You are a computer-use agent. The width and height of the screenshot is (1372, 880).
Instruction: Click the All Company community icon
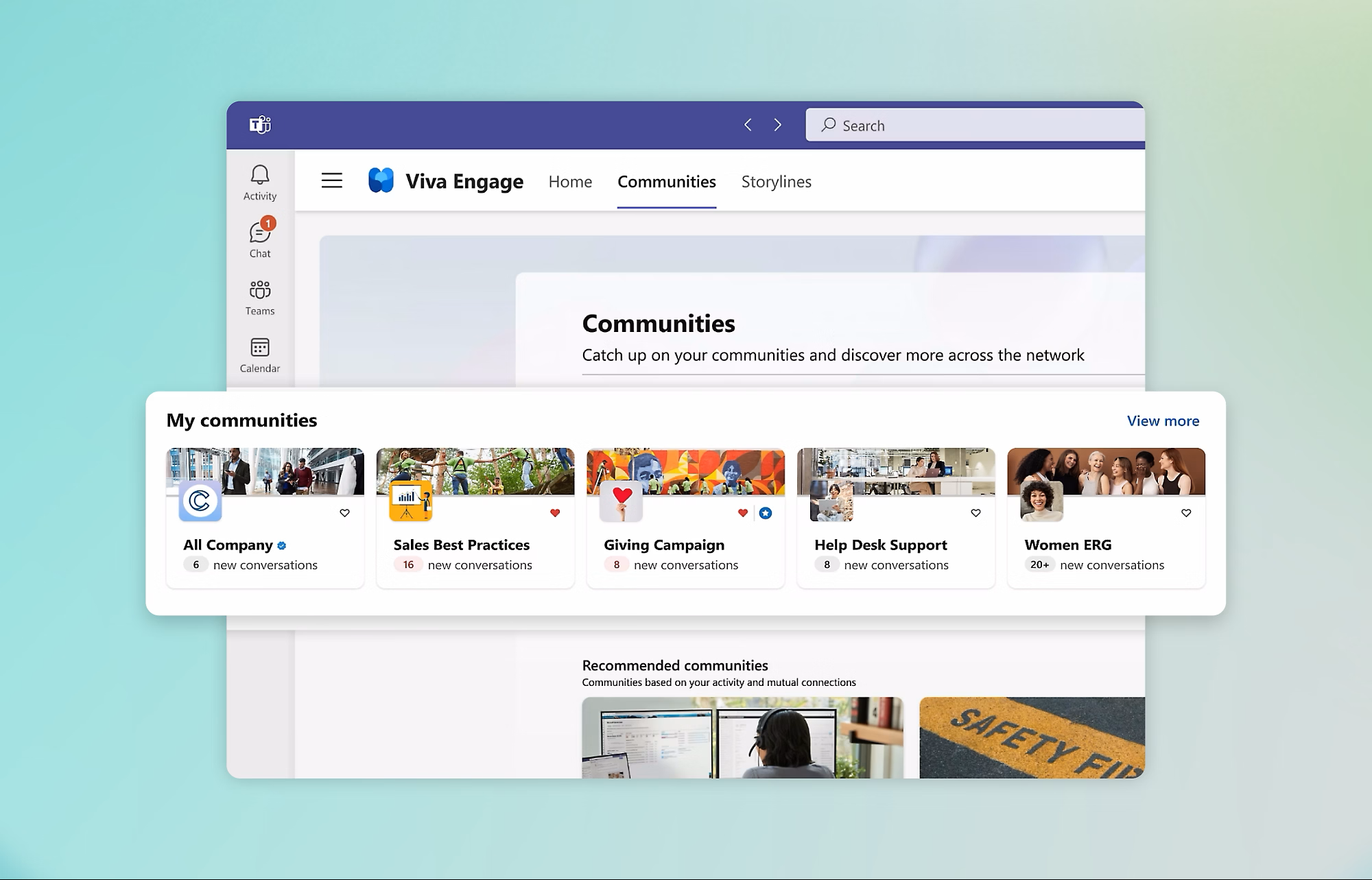pyautogui.click(x=200, y=501)
